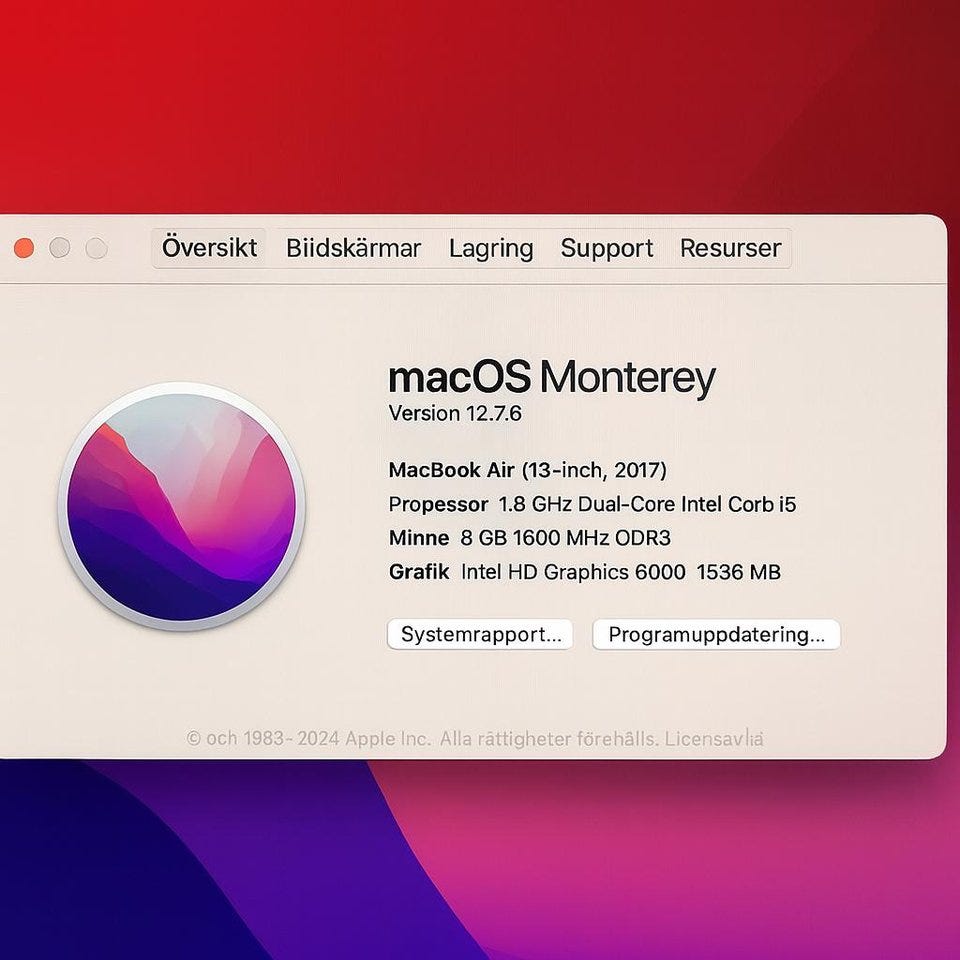
Task: Go to the Support tab
Action: (607, 248)
